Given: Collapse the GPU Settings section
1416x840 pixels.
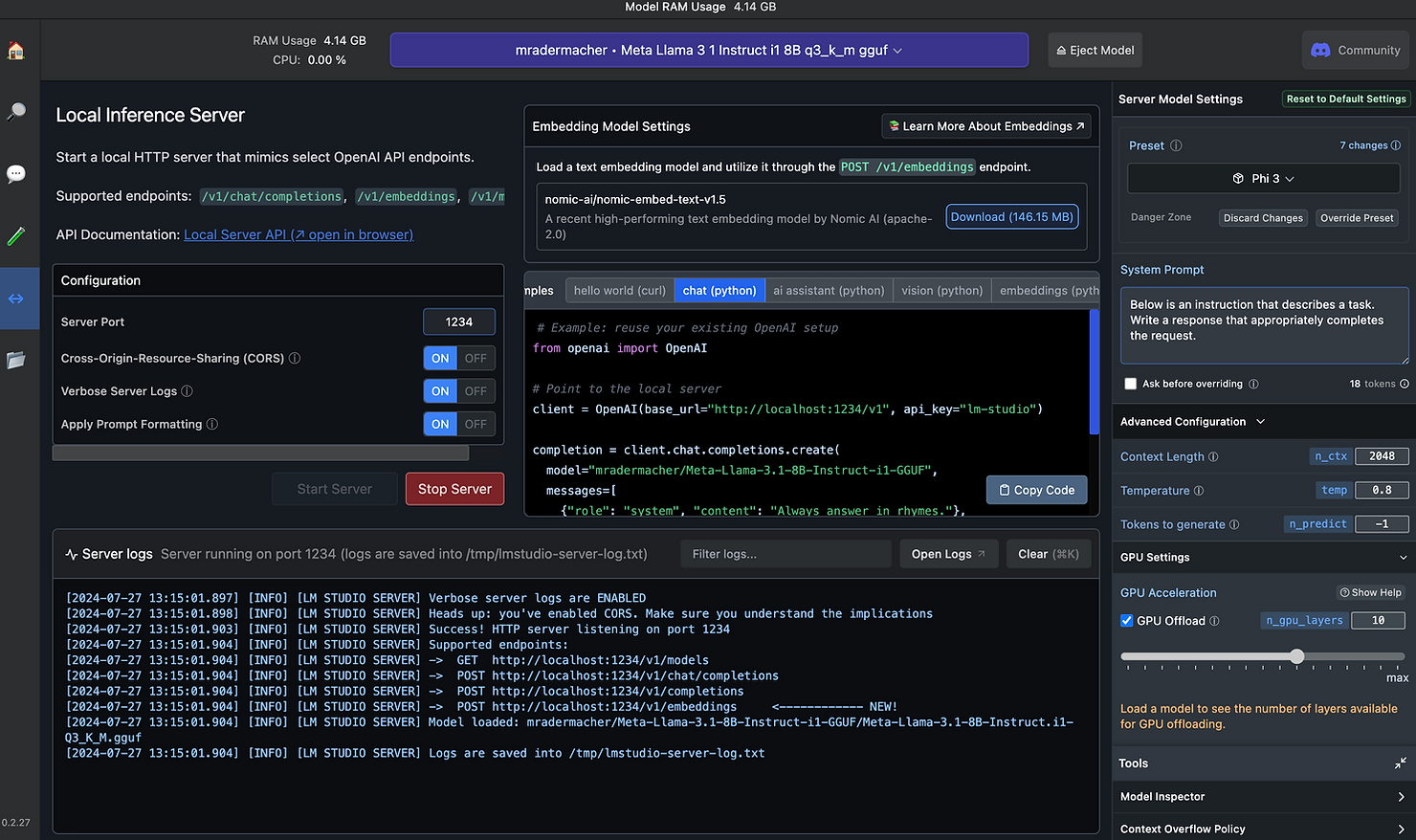Looking at the screenshot, I should coord(1403,557).
